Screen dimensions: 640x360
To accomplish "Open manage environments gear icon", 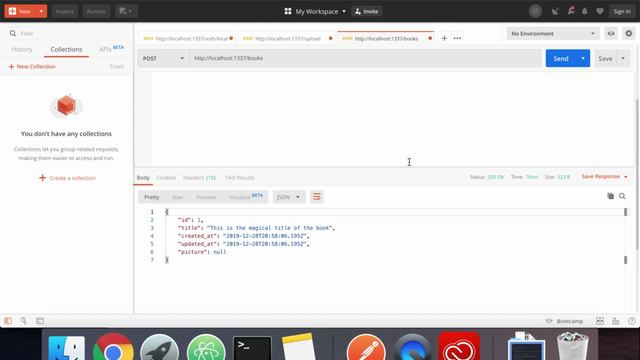I will click(x=629, y=33).
